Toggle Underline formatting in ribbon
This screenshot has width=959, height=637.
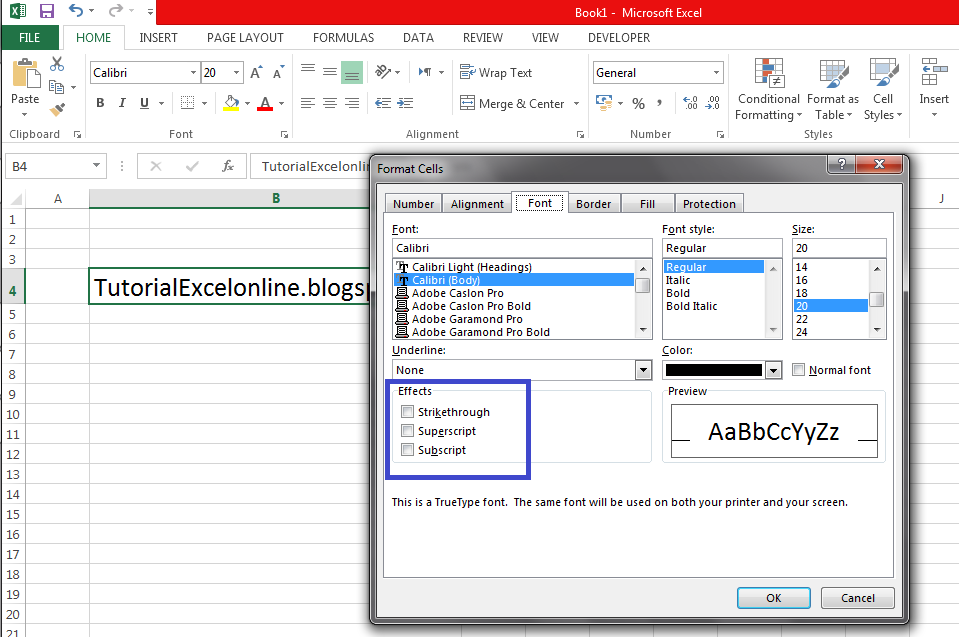click(144, 103)
